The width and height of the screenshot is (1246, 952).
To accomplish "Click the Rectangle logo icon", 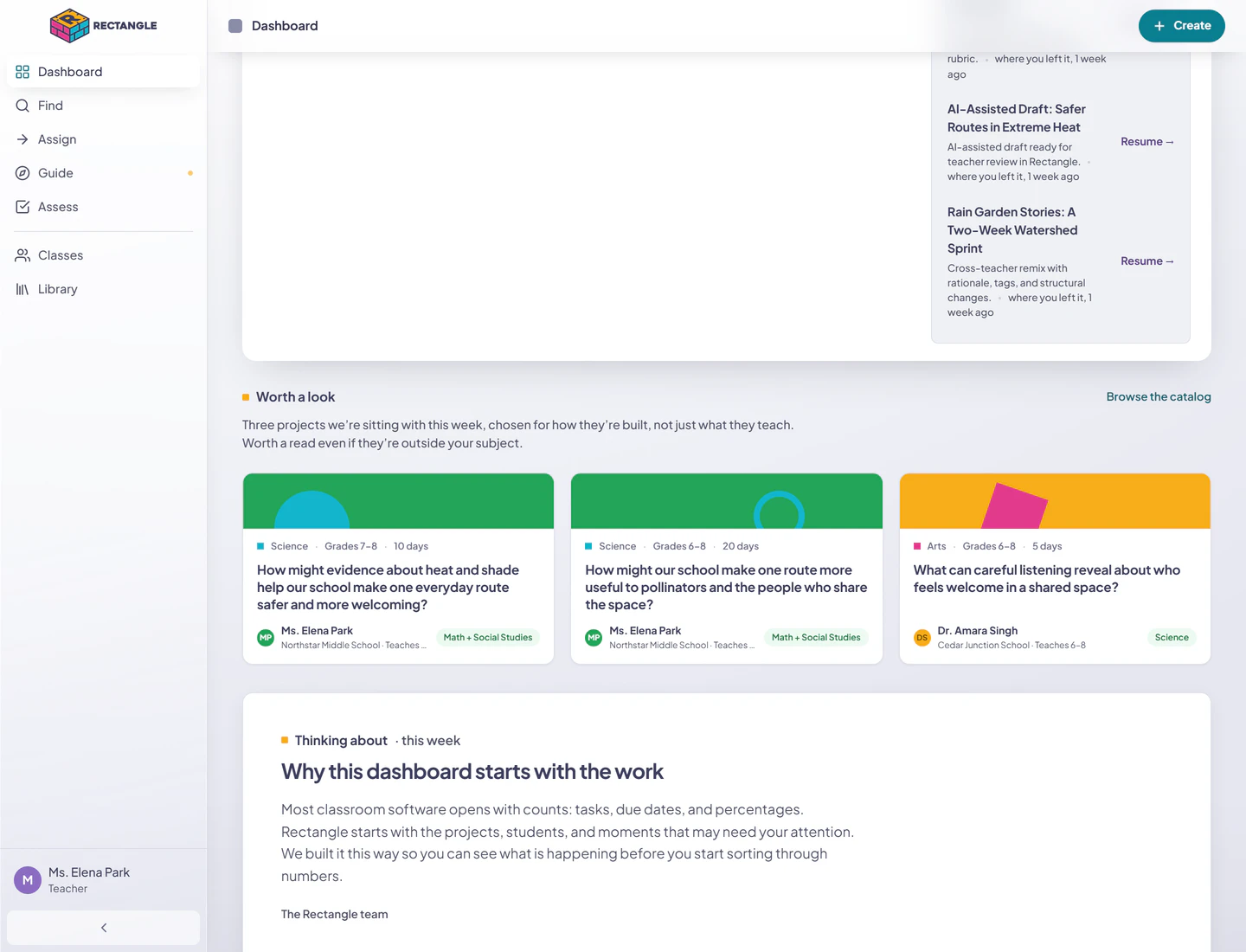I will click(x=69, y=26).
